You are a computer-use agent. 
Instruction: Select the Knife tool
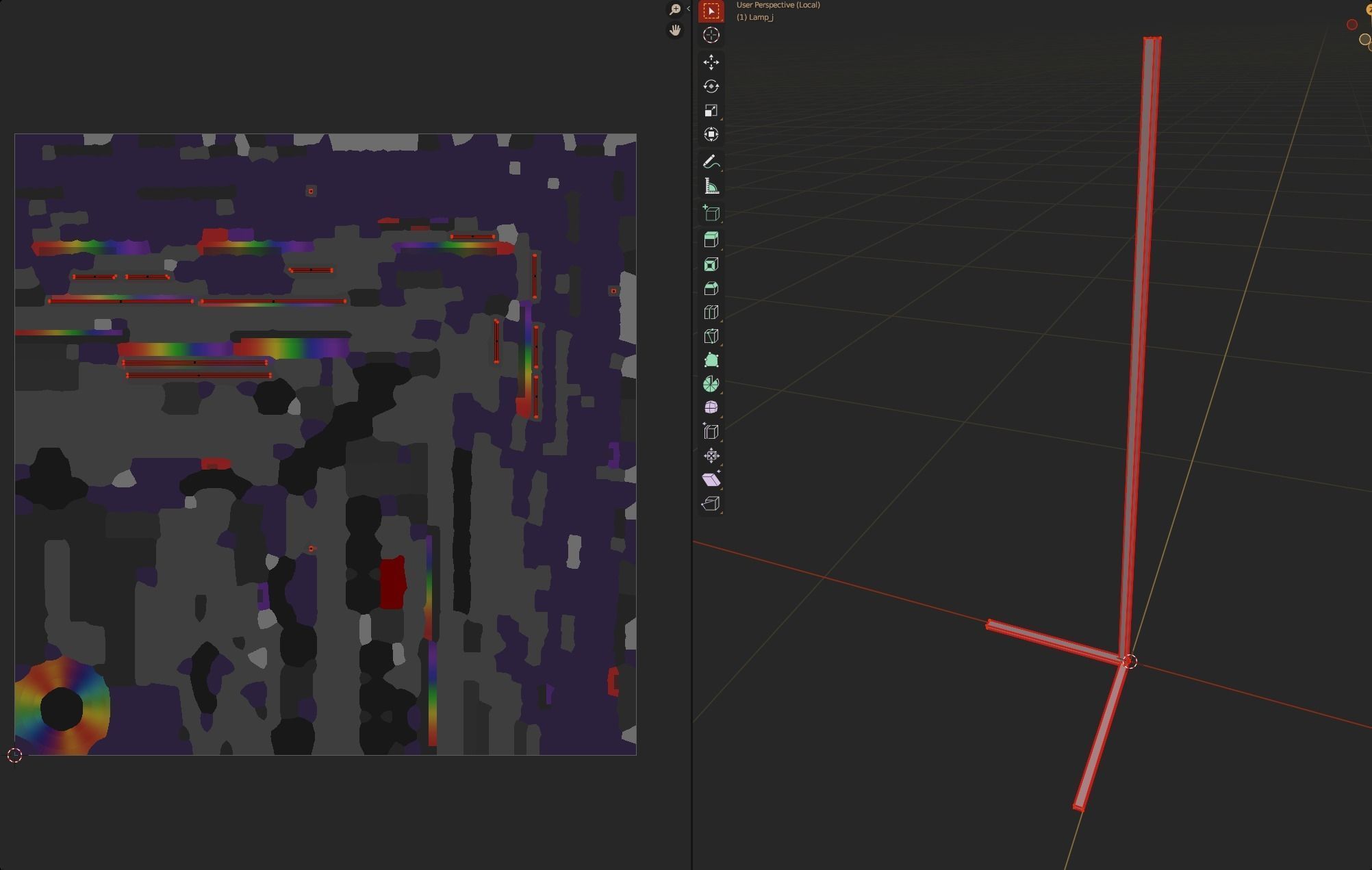711,336
